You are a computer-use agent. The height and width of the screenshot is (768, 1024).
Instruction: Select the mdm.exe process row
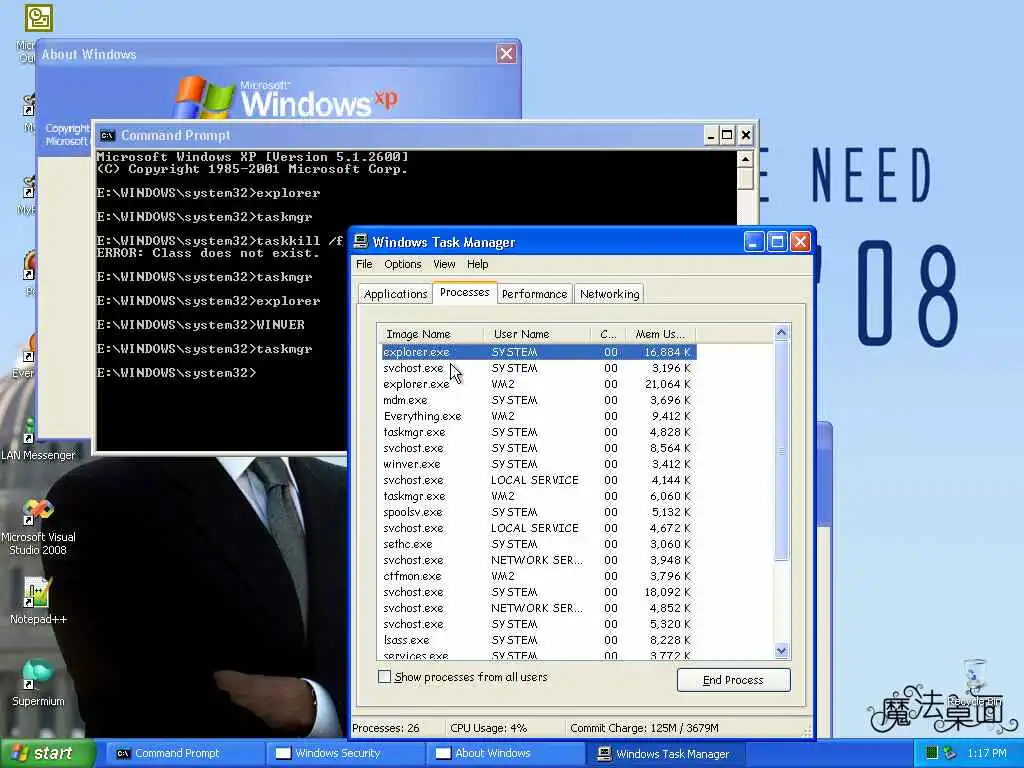point(538,400)
